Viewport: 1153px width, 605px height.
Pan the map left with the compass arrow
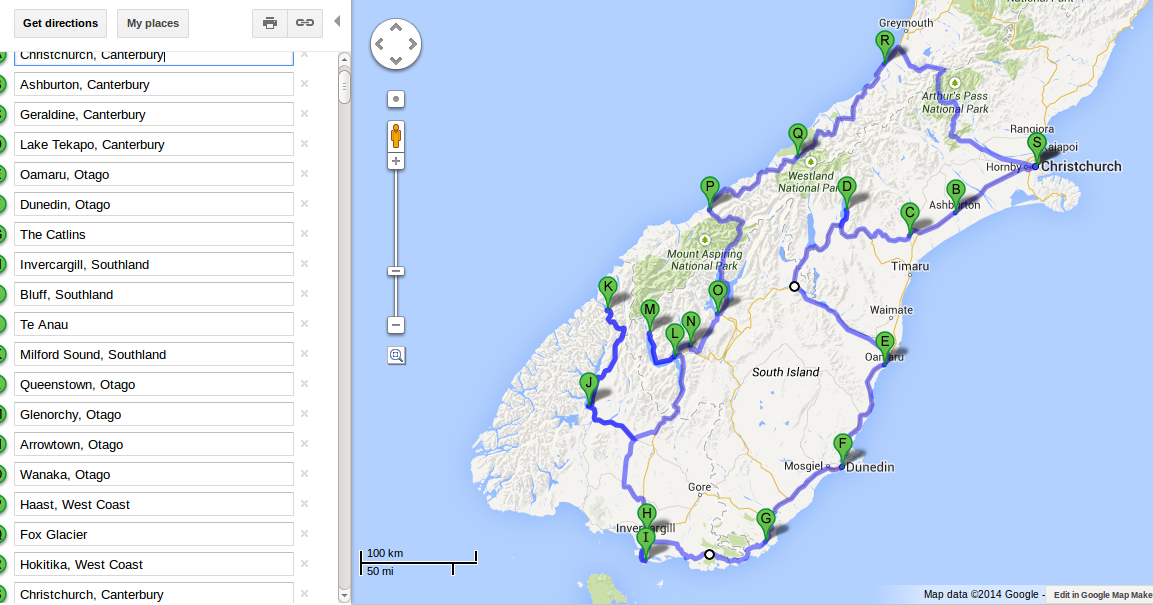[379, 44]
